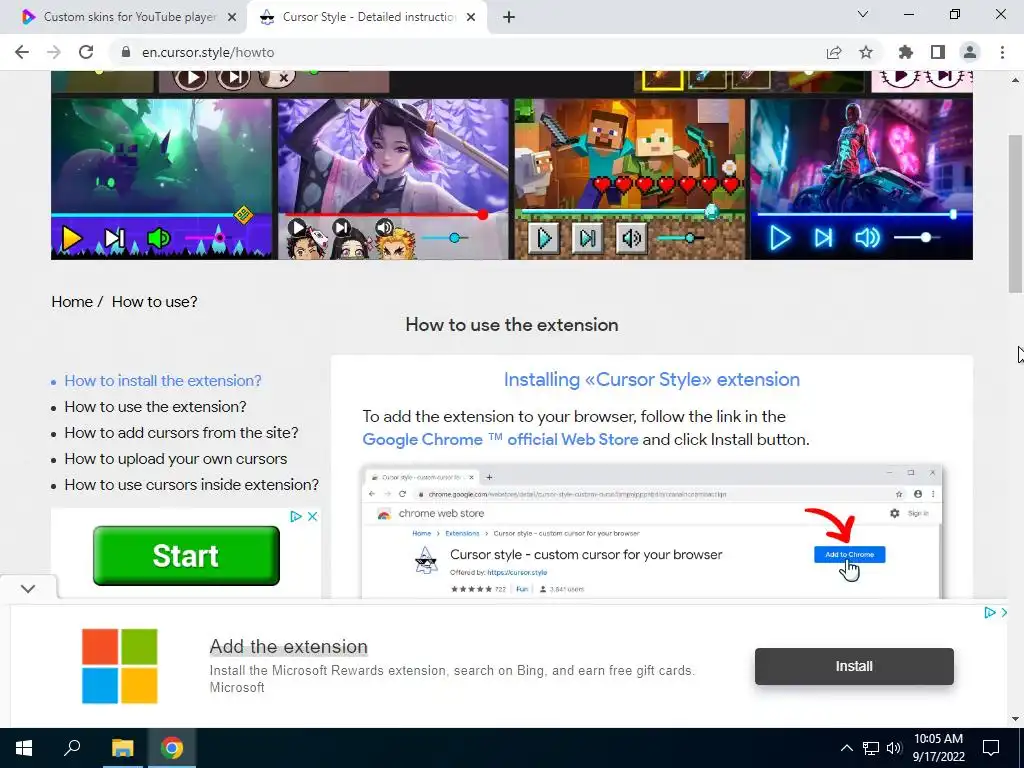
Task: Click the Minecraft player skin thumbnail
Action: tap(630, 179)
